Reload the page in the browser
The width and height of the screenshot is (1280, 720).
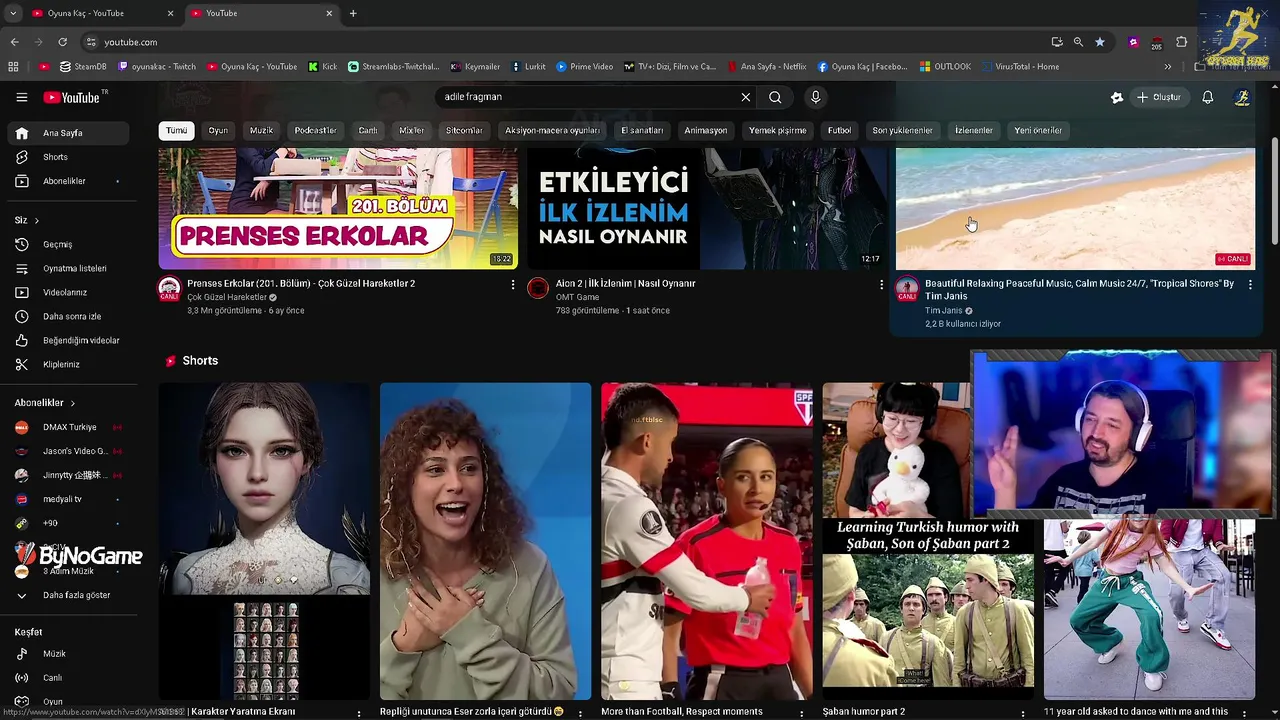click(x=62, y=42)
